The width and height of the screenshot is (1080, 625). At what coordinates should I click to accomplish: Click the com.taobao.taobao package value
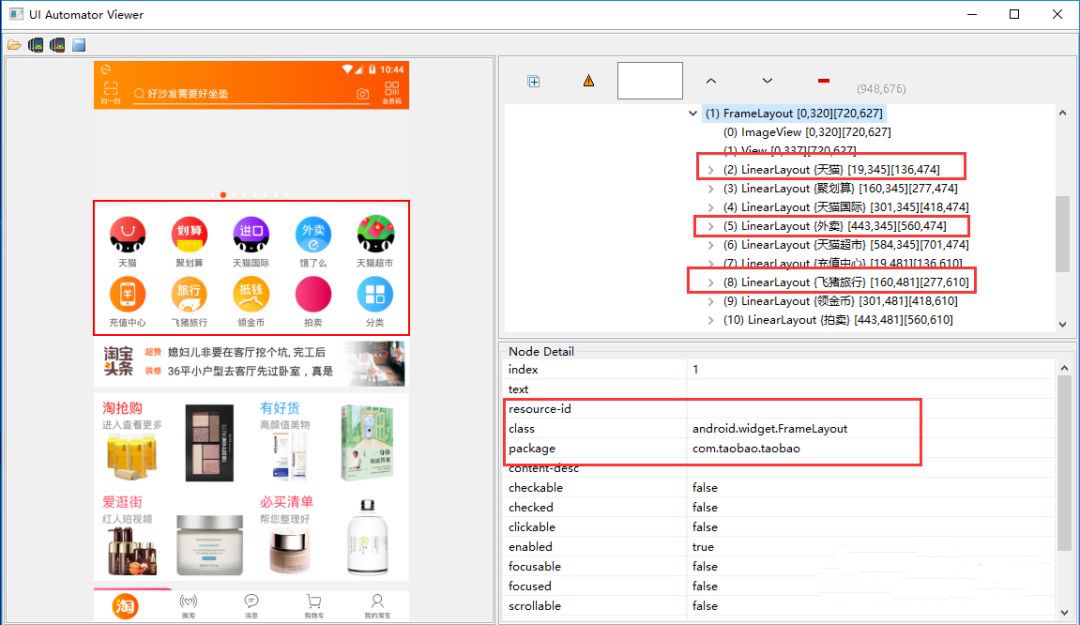(x=746, y=449)
